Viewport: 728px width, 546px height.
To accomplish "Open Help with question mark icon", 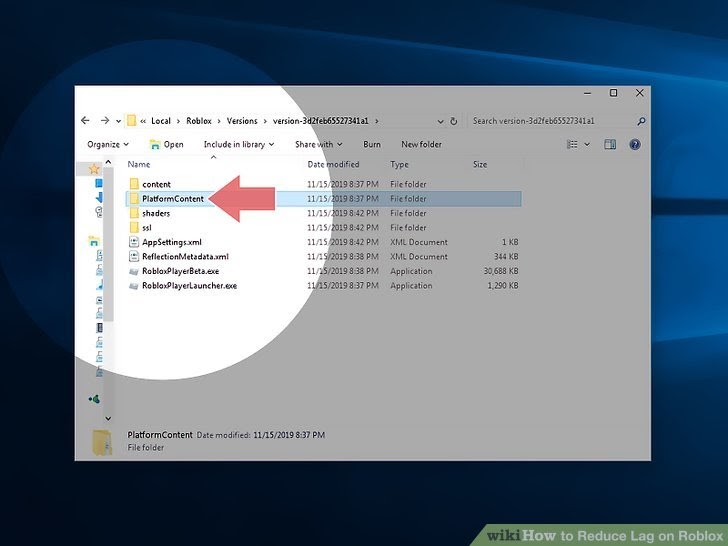I will tap(635, 144).
